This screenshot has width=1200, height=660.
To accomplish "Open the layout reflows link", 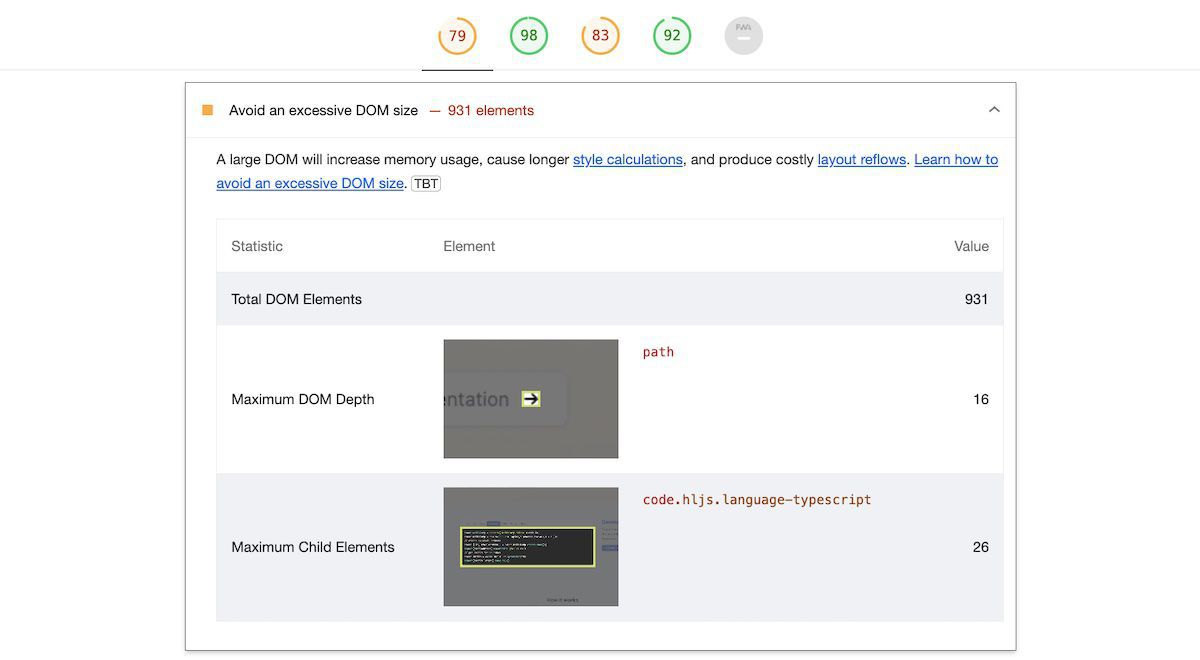I will coord(862,159).
